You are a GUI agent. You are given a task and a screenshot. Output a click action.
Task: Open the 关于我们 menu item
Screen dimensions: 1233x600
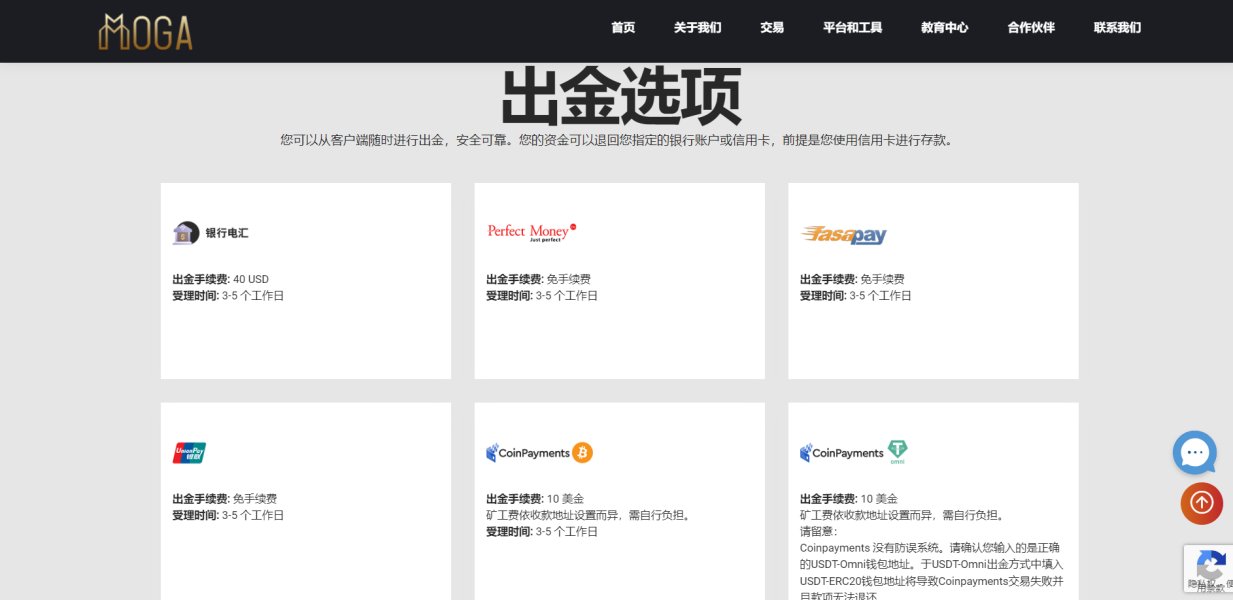pyautogui.click(x=697, y=28)
